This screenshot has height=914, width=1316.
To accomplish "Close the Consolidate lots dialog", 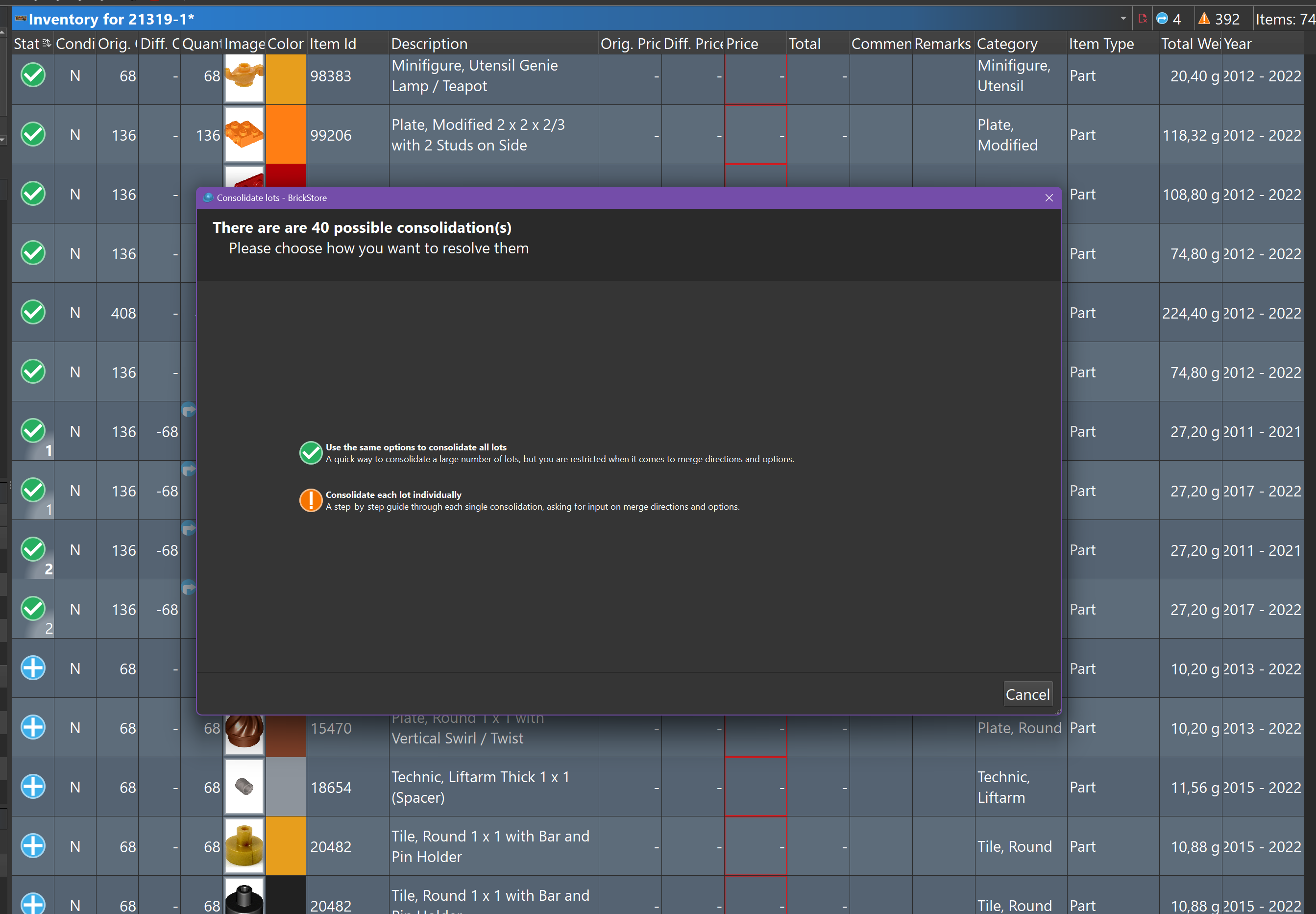I will (1049, 198).
